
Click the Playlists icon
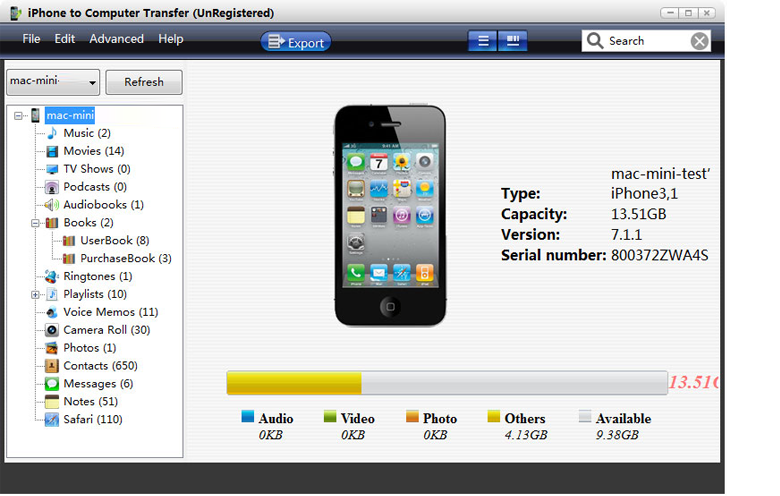pos(52,295)
